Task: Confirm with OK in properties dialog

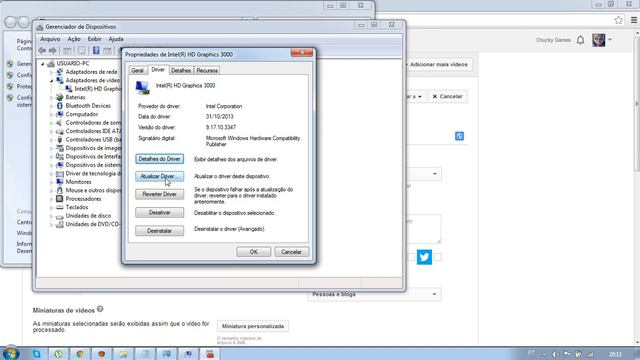Action: (x=253, y=252)
